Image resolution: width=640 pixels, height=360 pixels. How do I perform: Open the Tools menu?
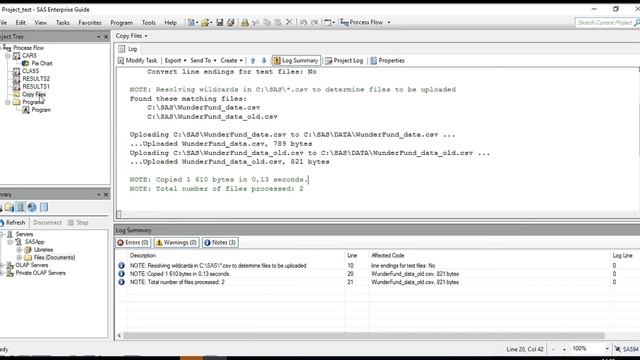(149, 23)
